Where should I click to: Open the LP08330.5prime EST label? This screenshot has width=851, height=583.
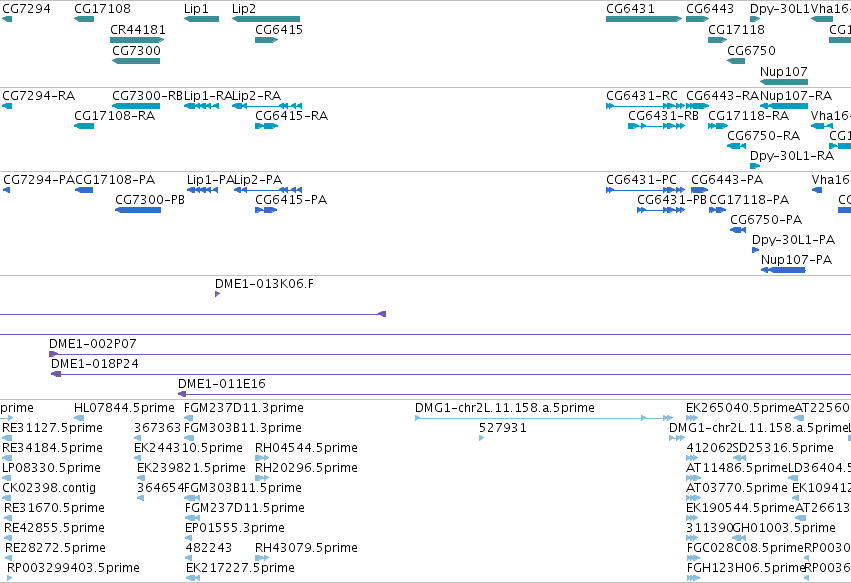[52, 468]
